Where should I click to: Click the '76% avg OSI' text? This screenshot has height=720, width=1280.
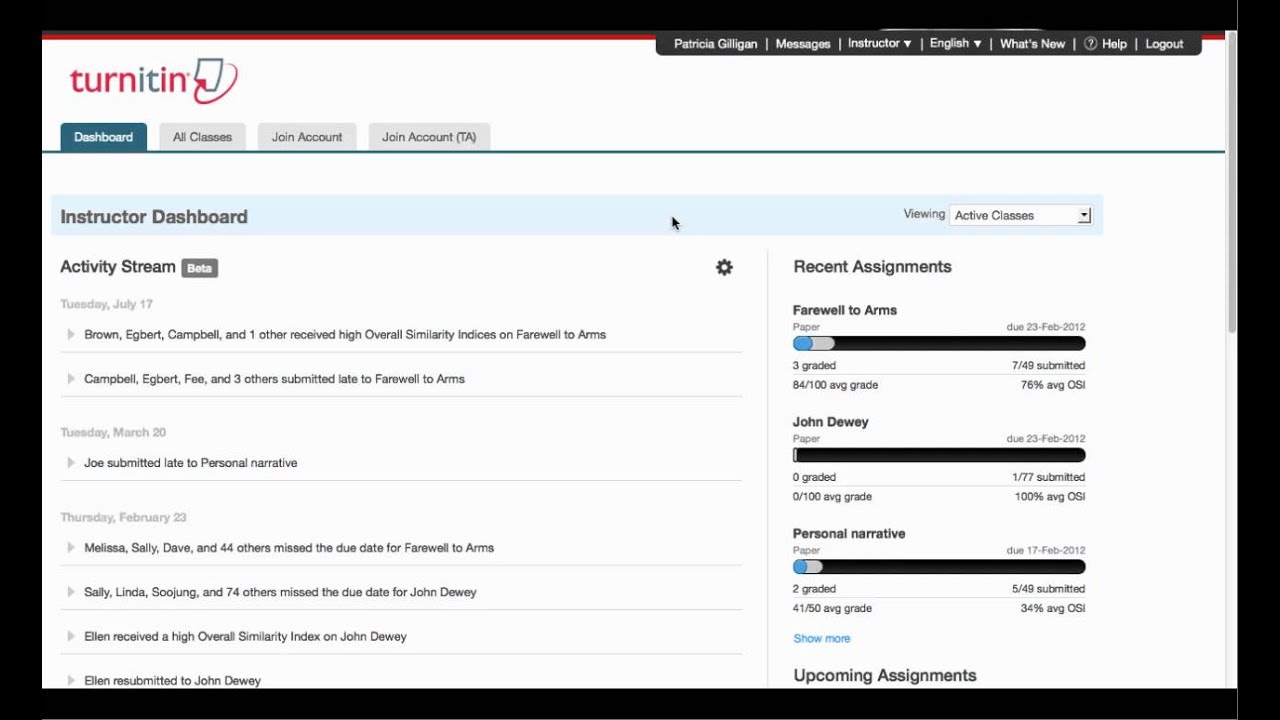click(x=1053, y=385)
